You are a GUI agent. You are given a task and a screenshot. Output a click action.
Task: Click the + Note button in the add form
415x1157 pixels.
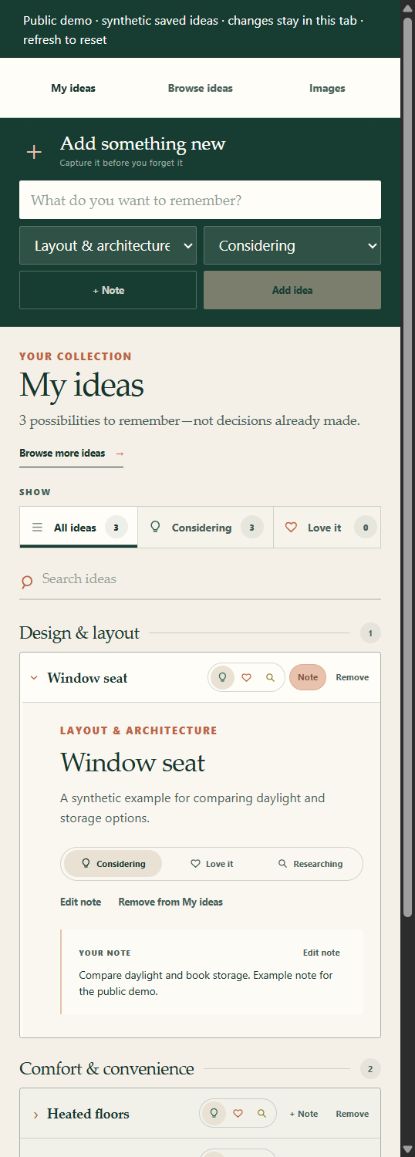tap(108, 290)
